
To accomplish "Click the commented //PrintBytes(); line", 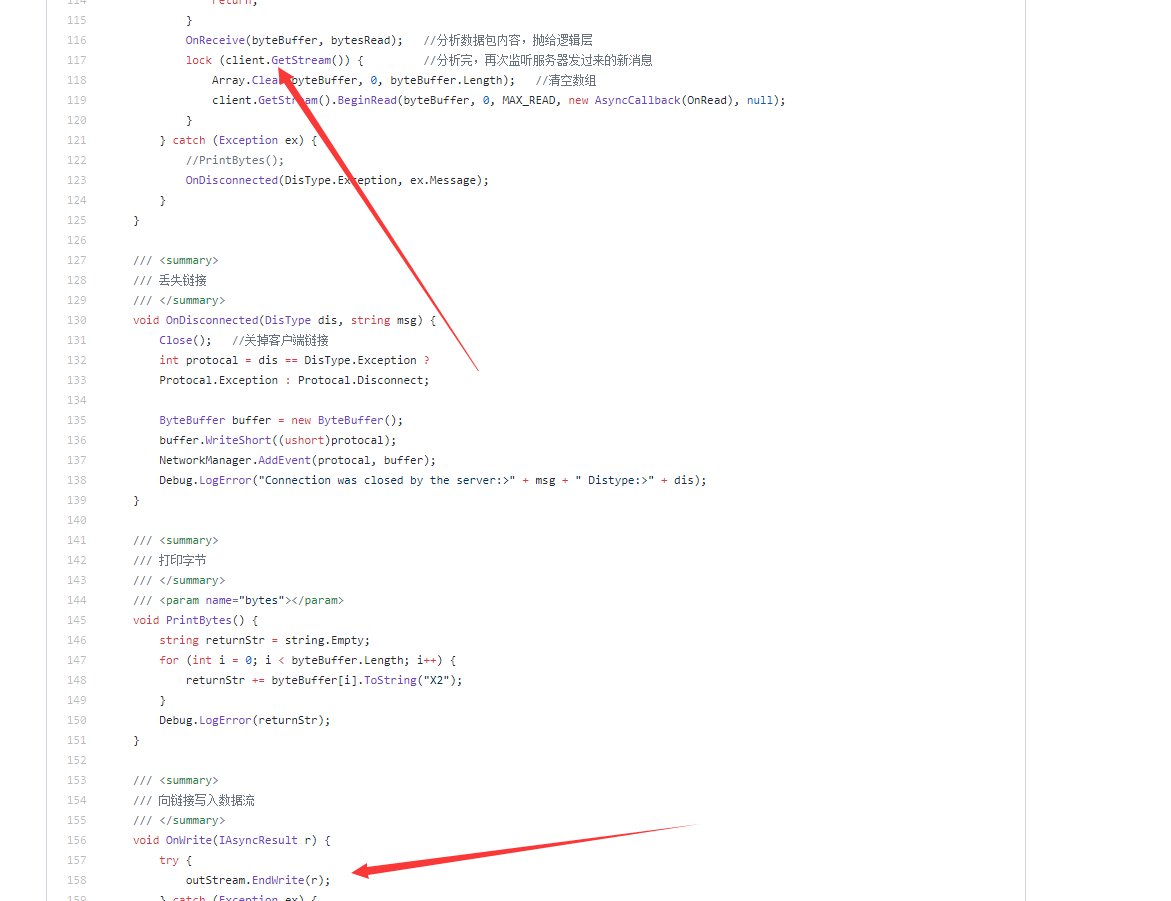I will 234,161.
